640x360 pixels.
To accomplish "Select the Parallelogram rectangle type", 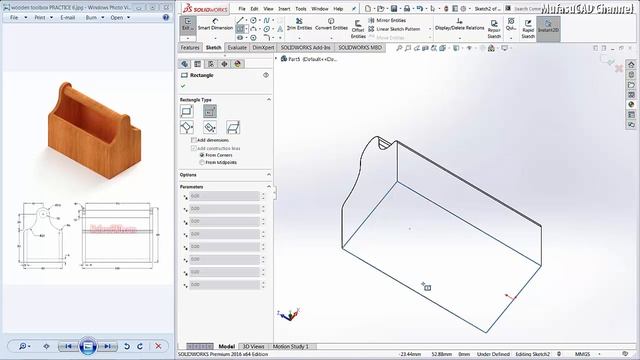I will click(233, 127).
